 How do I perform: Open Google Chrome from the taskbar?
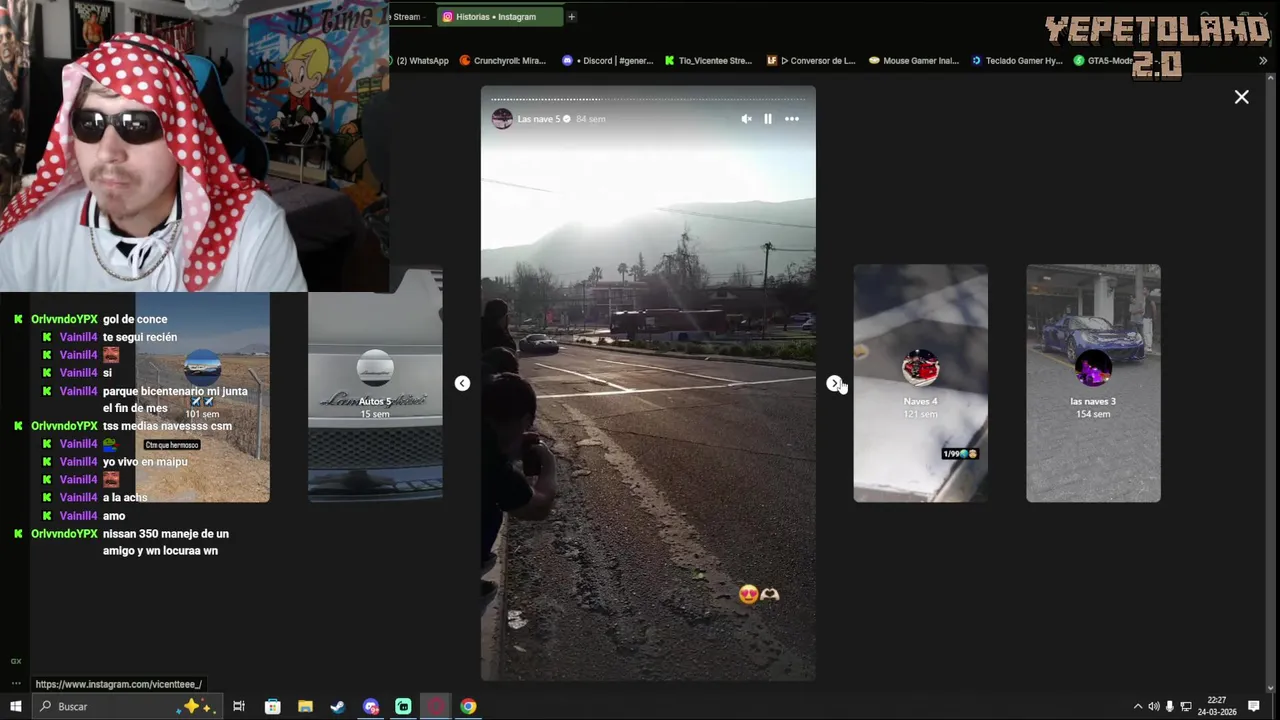coord(468,706)
